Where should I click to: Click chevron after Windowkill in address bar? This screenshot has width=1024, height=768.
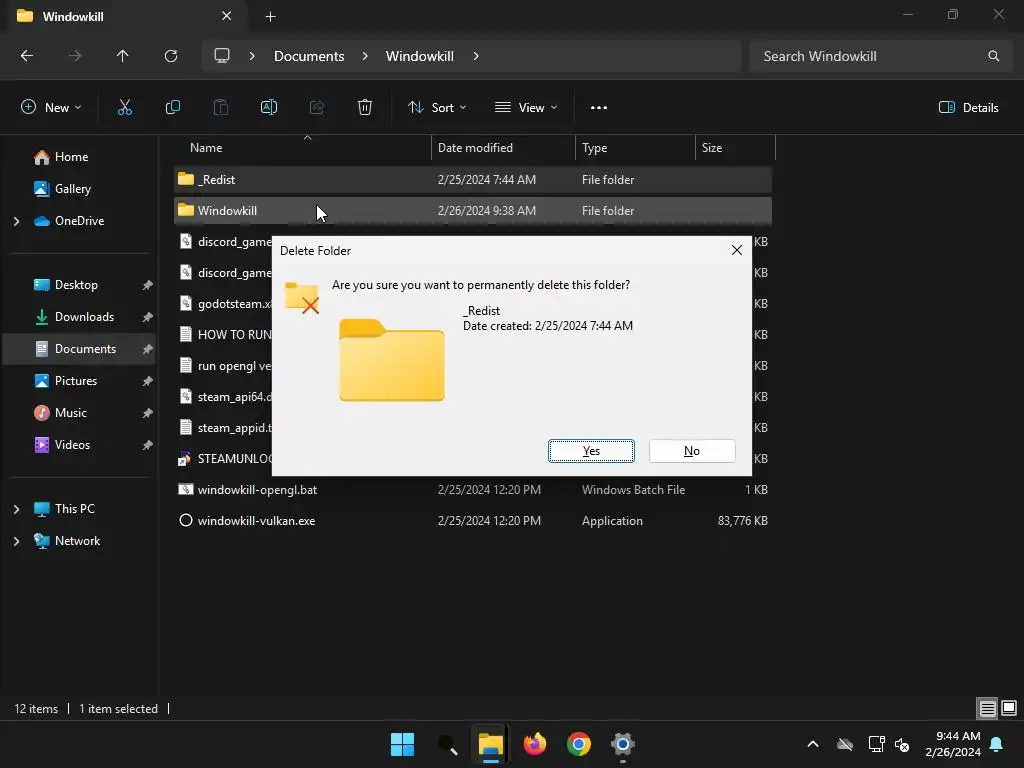476,56
